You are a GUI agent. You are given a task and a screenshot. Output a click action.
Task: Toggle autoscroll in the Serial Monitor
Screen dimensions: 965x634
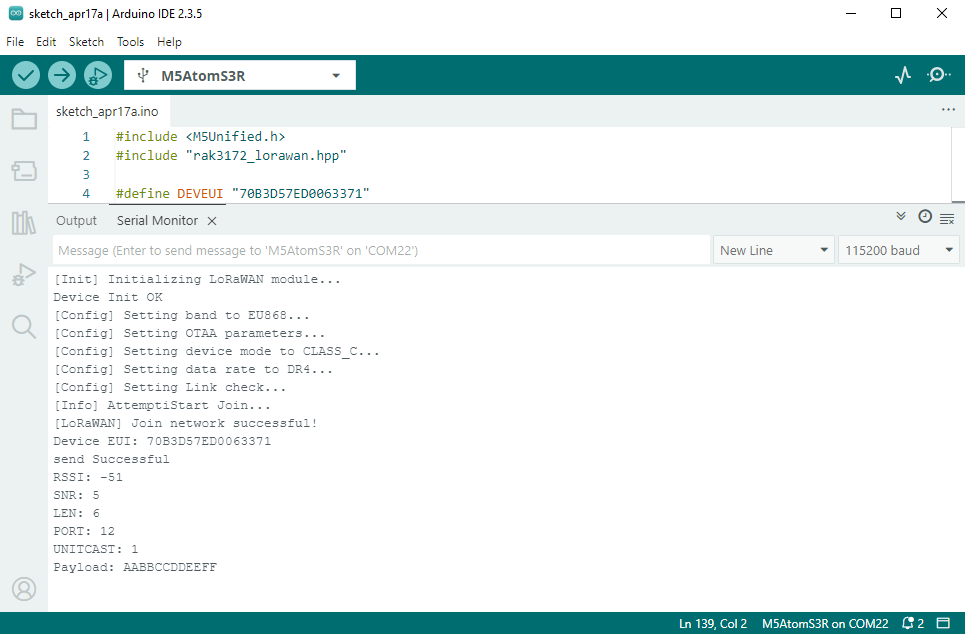pos(901,216)
